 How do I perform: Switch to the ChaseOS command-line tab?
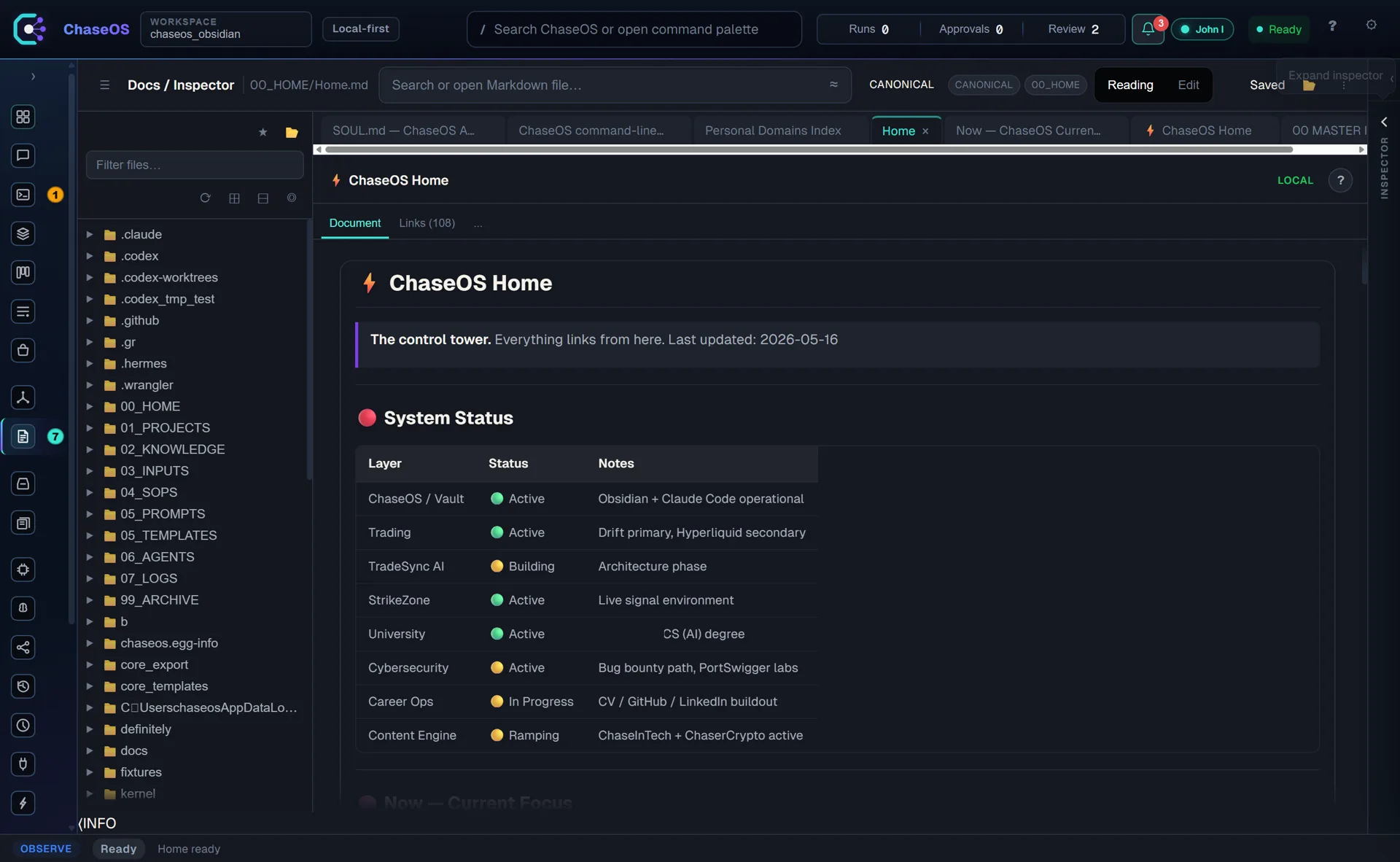599,131
